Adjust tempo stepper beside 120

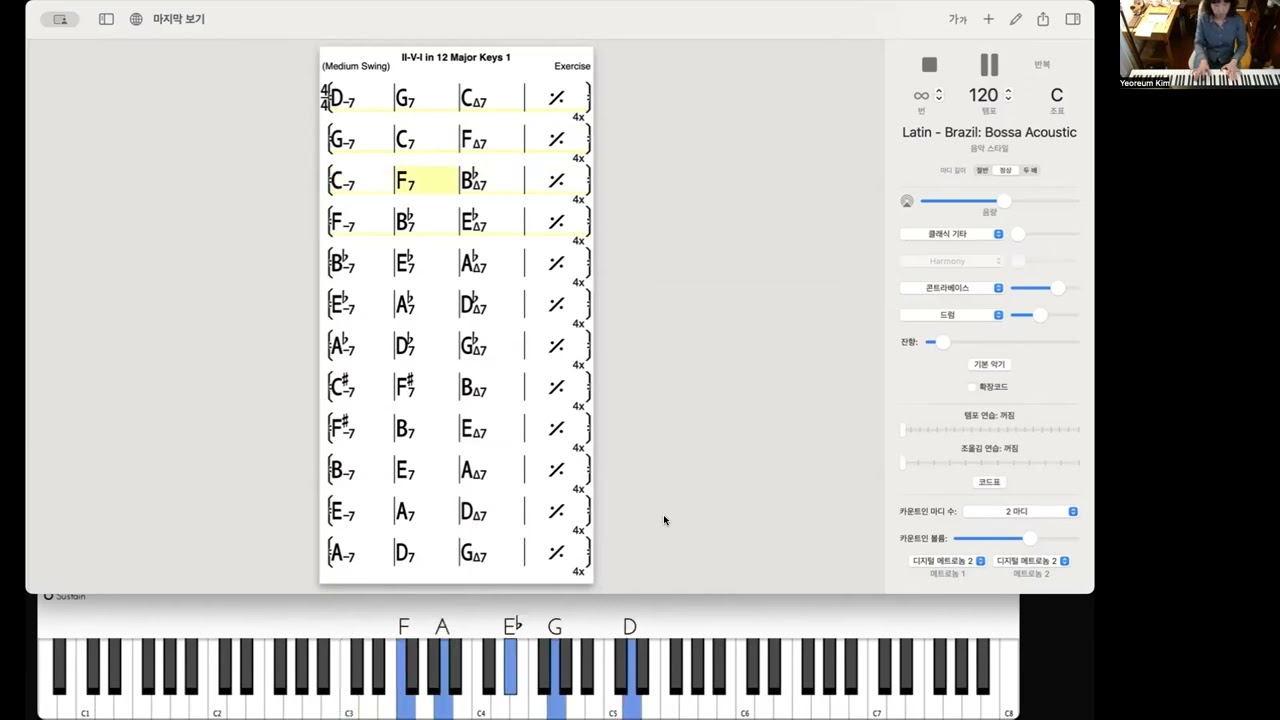(x=1007, y=95)
